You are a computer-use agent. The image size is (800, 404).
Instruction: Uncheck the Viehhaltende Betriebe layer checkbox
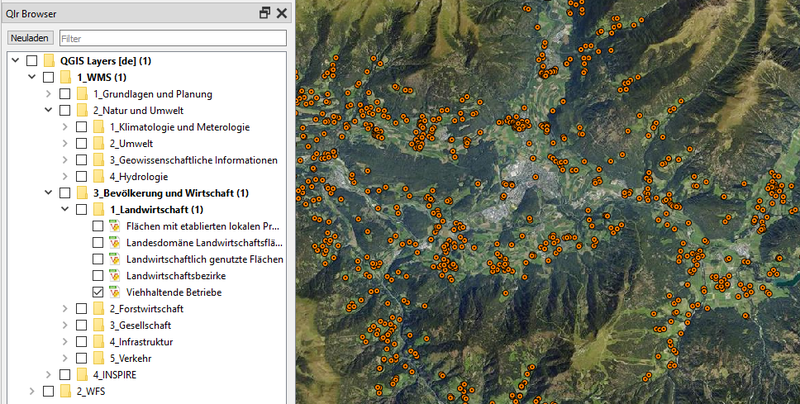[x=97, y=292]
